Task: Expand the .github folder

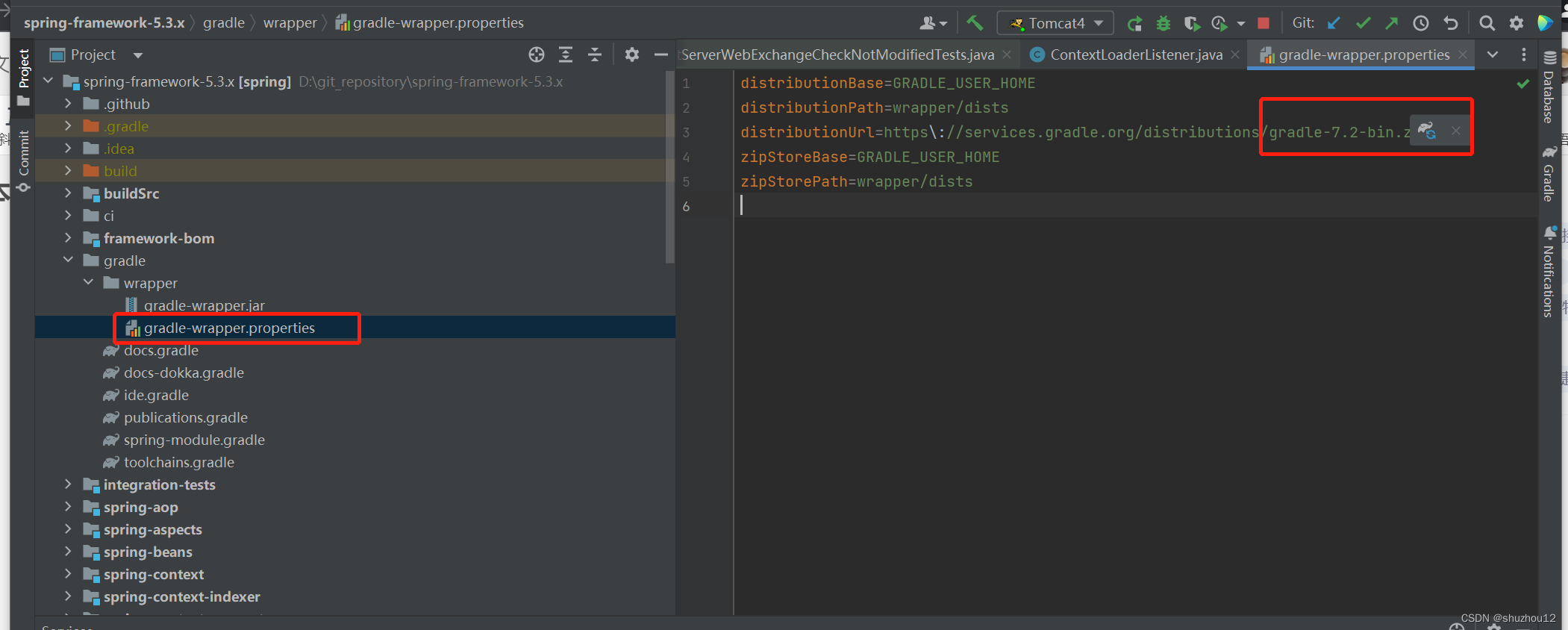Action: coord(68,103)
